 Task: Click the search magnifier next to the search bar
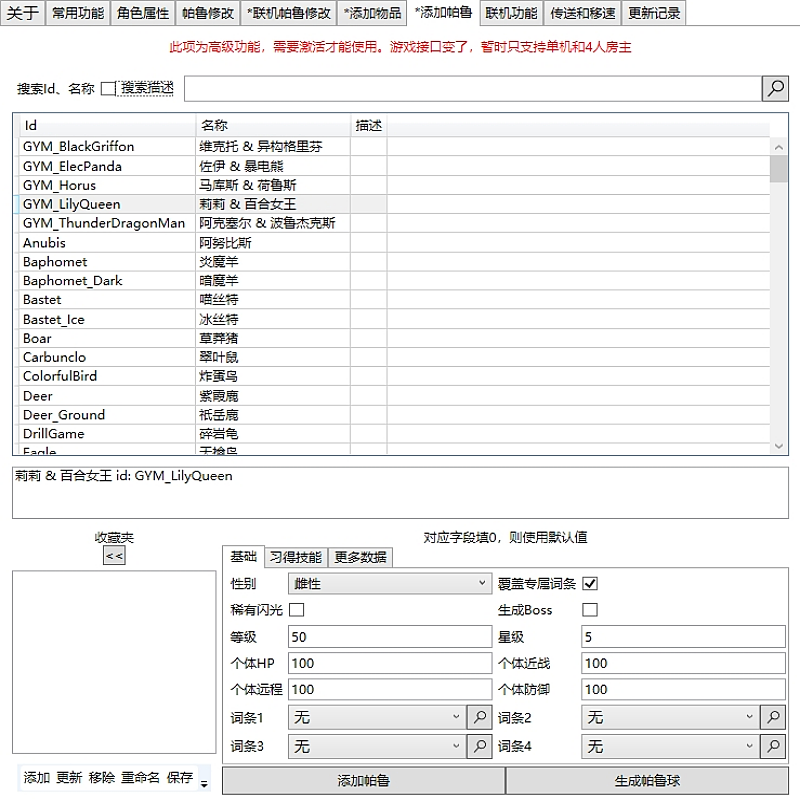pyautogui.click(x=775, y=88)
